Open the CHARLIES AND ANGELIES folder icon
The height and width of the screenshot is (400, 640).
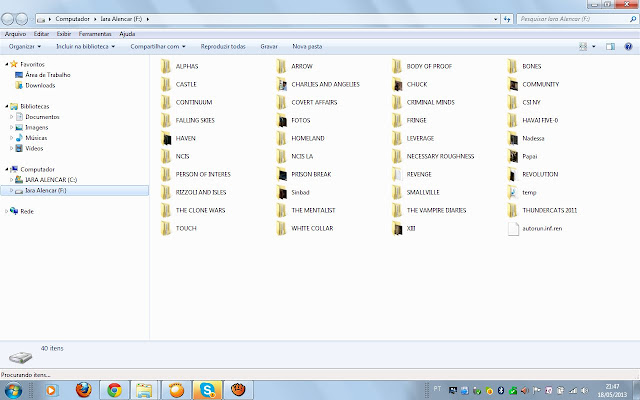coord(281,84)
